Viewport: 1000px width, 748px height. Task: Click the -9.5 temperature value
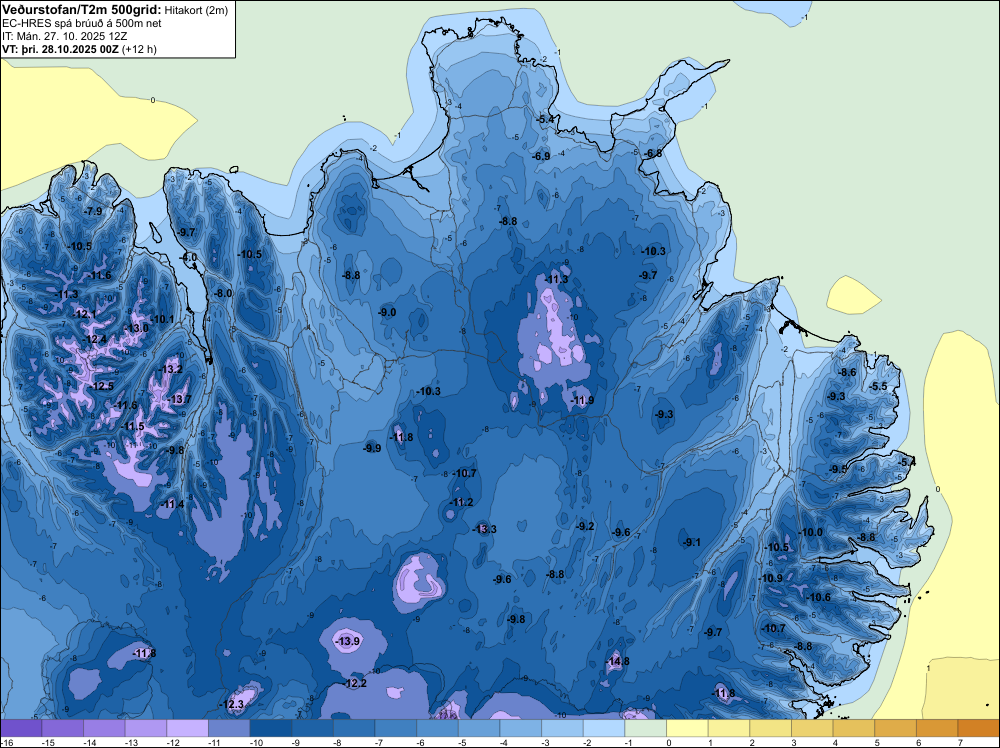tap(839, 469)
